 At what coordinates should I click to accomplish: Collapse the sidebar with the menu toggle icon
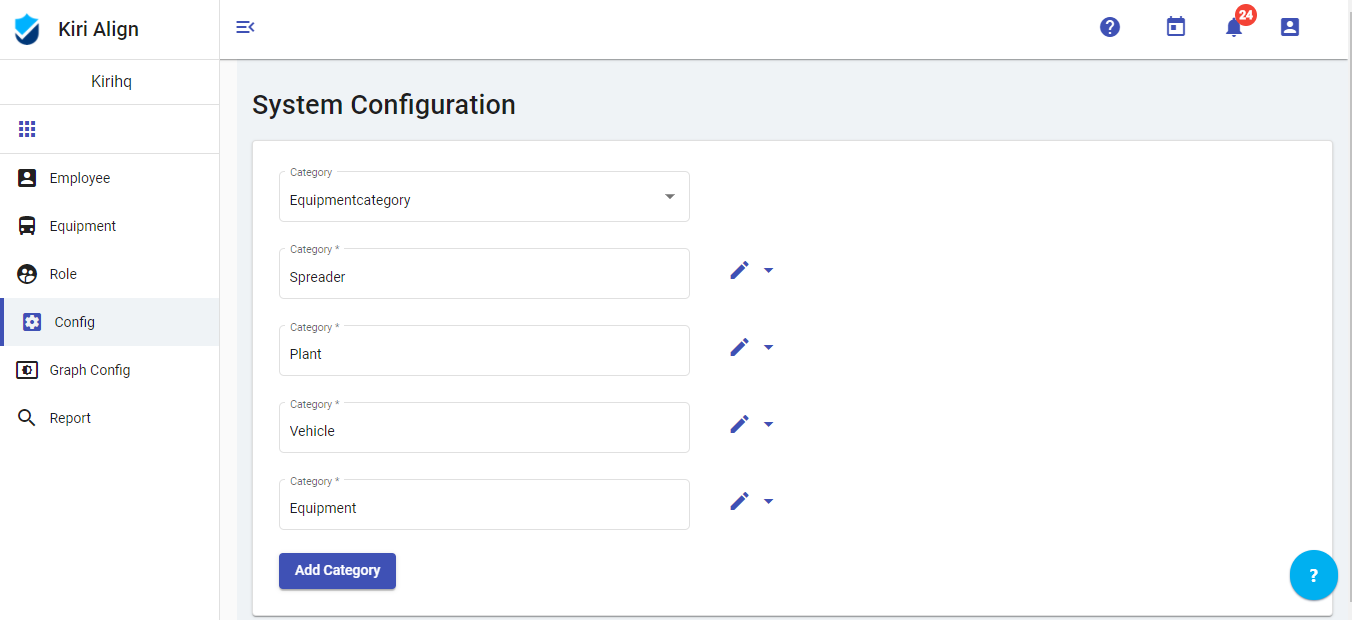(245, 27)
